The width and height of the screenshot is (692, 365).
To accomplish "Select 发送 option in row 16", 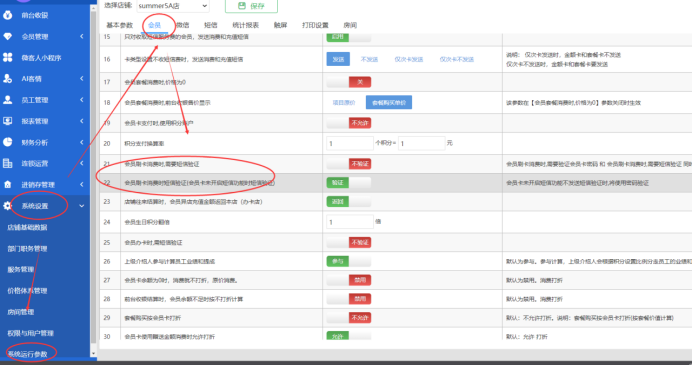I will pos(338,59).
